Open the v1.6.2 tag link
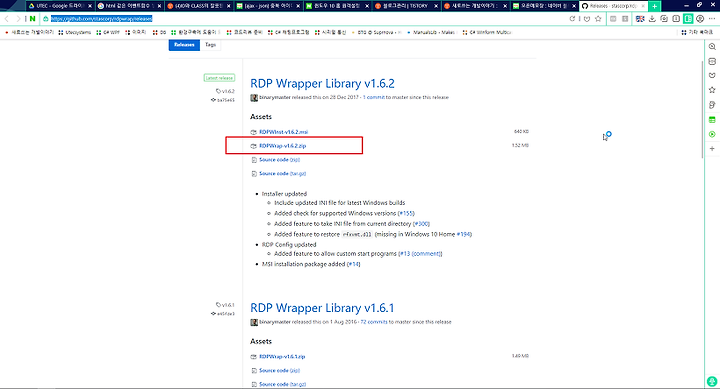Viewport: 720px width, 389px height. 225,91
